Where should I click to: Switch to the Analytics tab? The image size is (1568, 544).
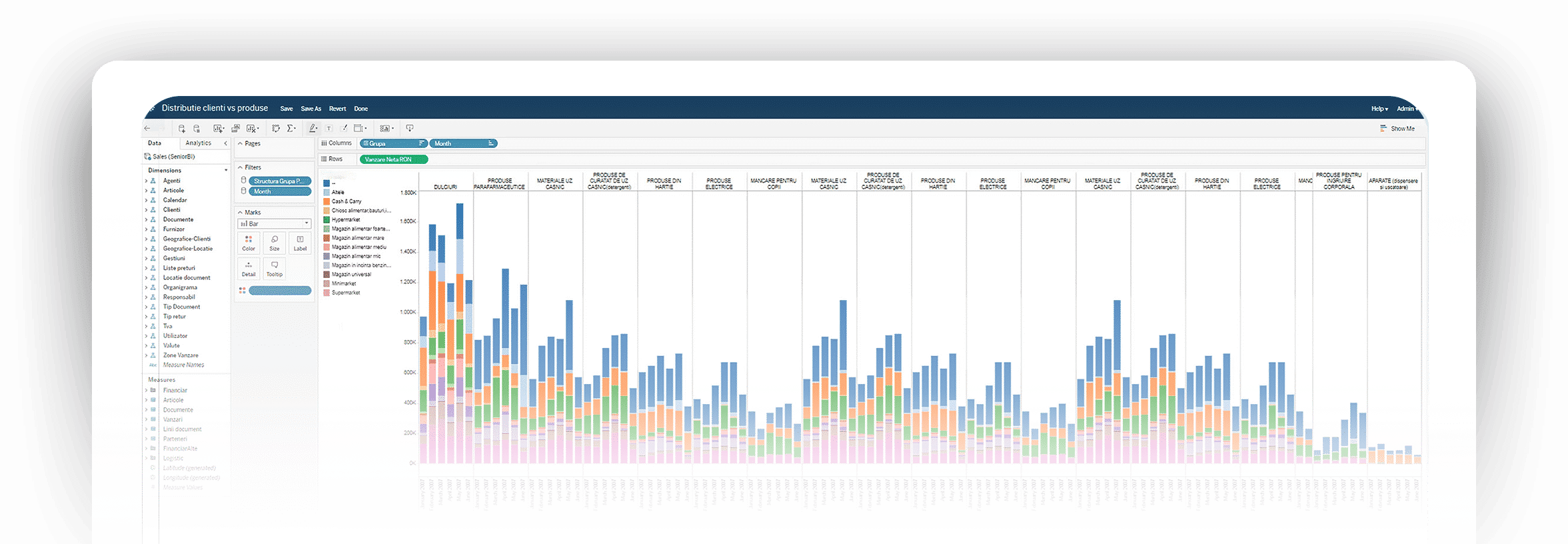click(198, 143)
